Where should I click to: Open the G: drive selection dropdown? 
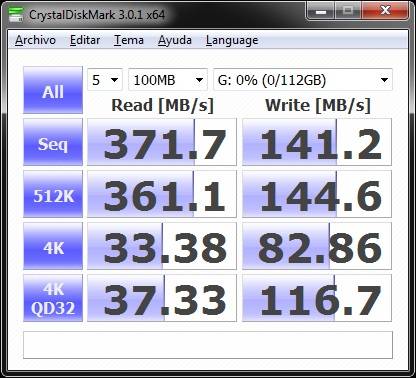click(303, 80)
